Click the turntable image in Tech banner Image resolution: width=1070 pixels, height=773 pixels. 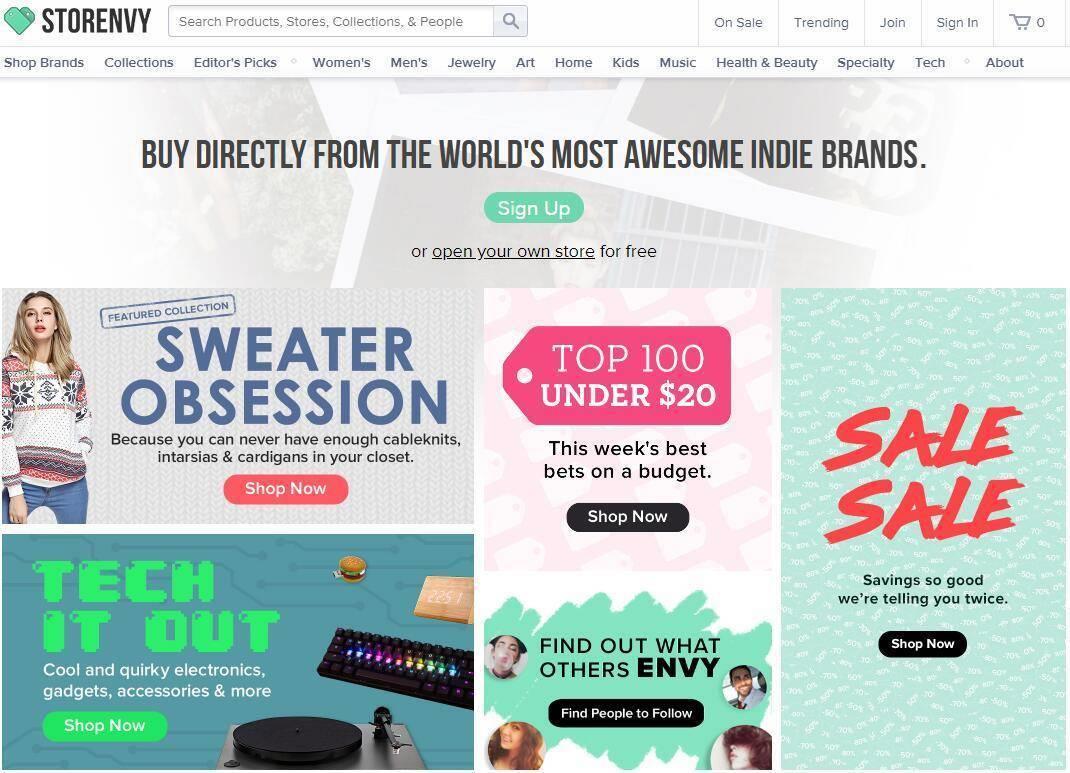tap(300, 736)
